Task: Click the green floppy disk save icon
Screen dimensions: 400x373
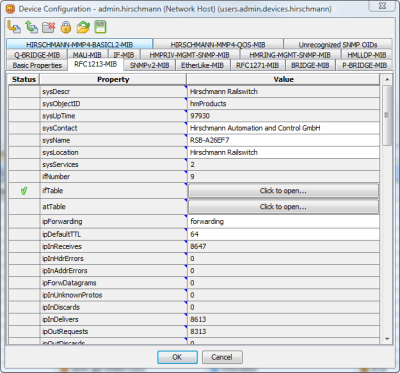Action: click(100, 27)
